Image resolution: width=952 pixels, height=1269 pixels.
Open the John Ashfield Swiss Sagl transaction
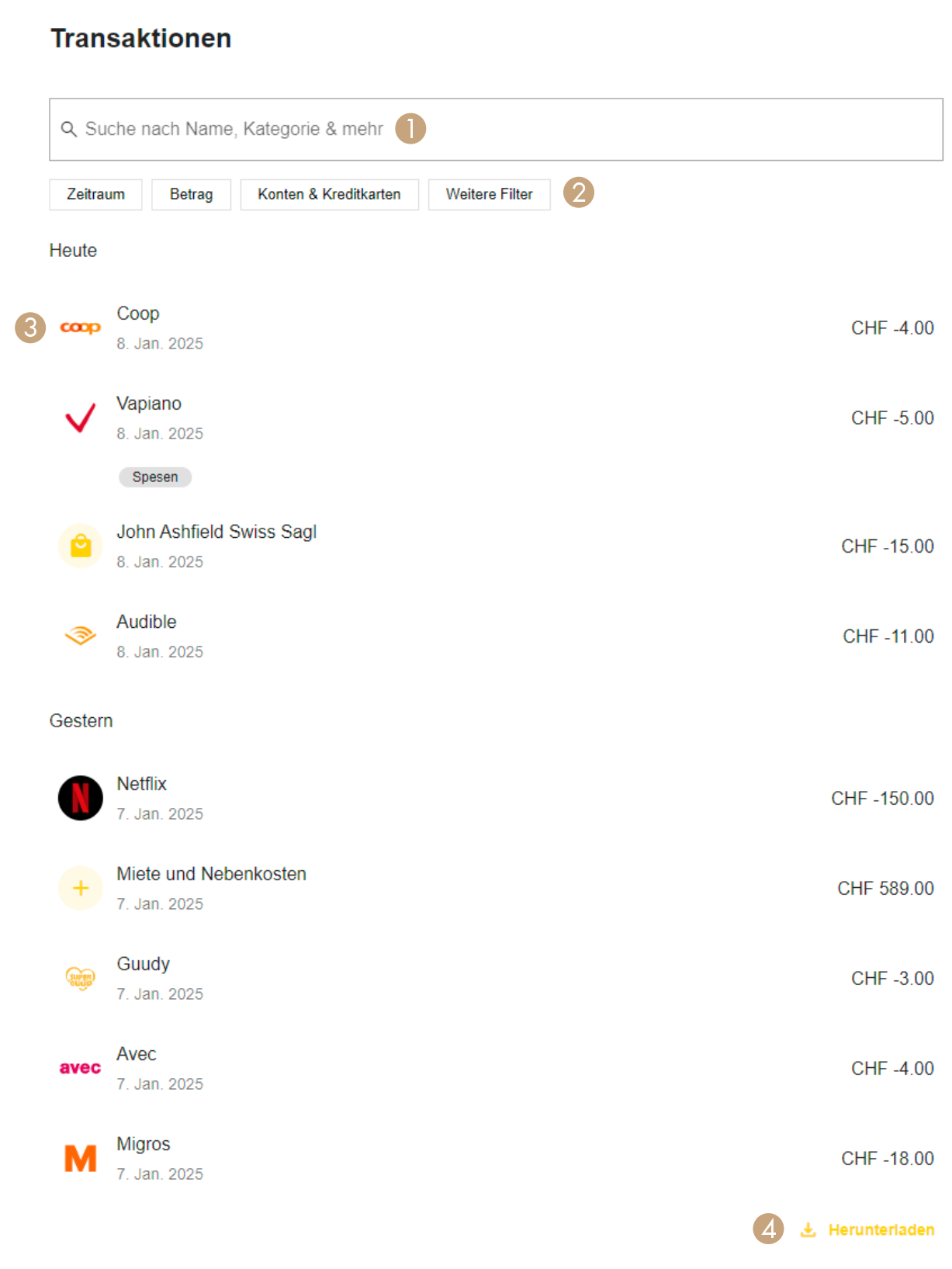point(496,546)
